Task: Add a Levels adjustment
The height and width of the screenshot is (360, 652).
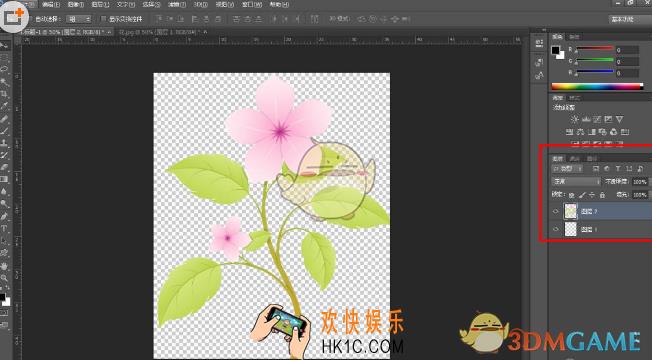Action: tap(586, 119)
